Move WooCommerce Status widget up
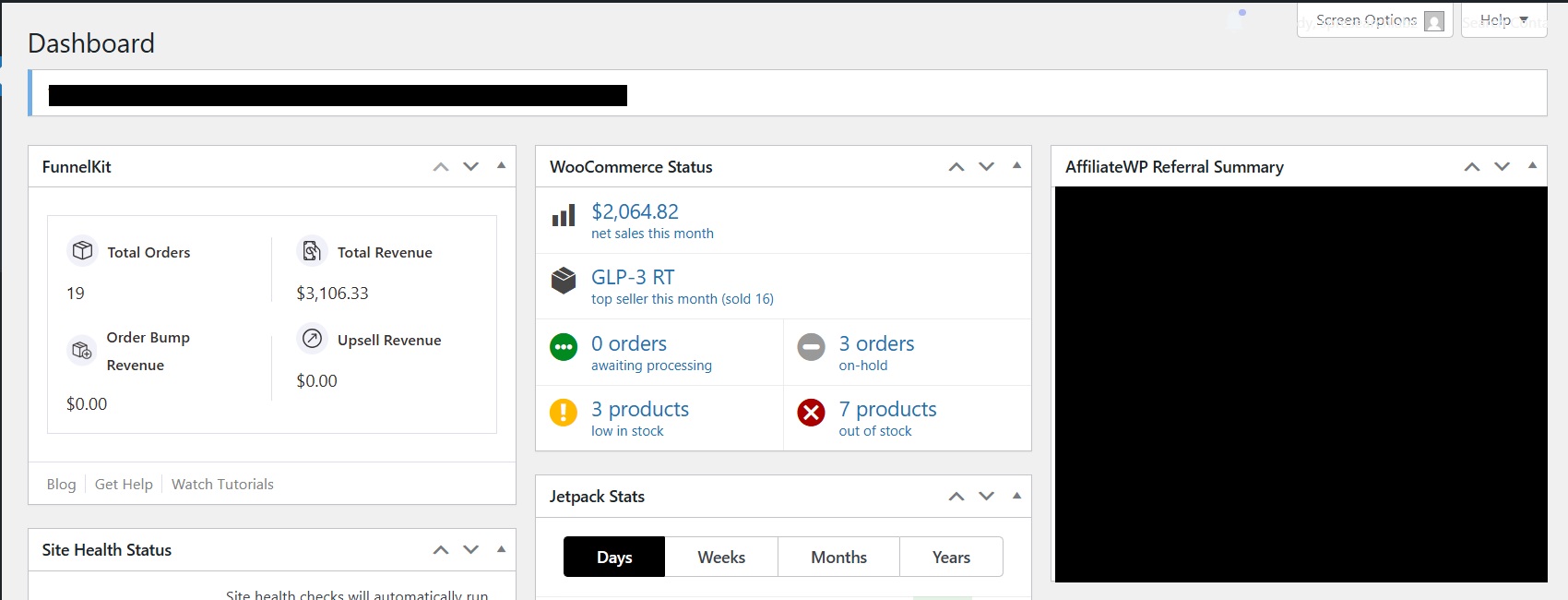The height and width of the screenshot is (600, 1568). pyautogui.click(x=956, y=167)
